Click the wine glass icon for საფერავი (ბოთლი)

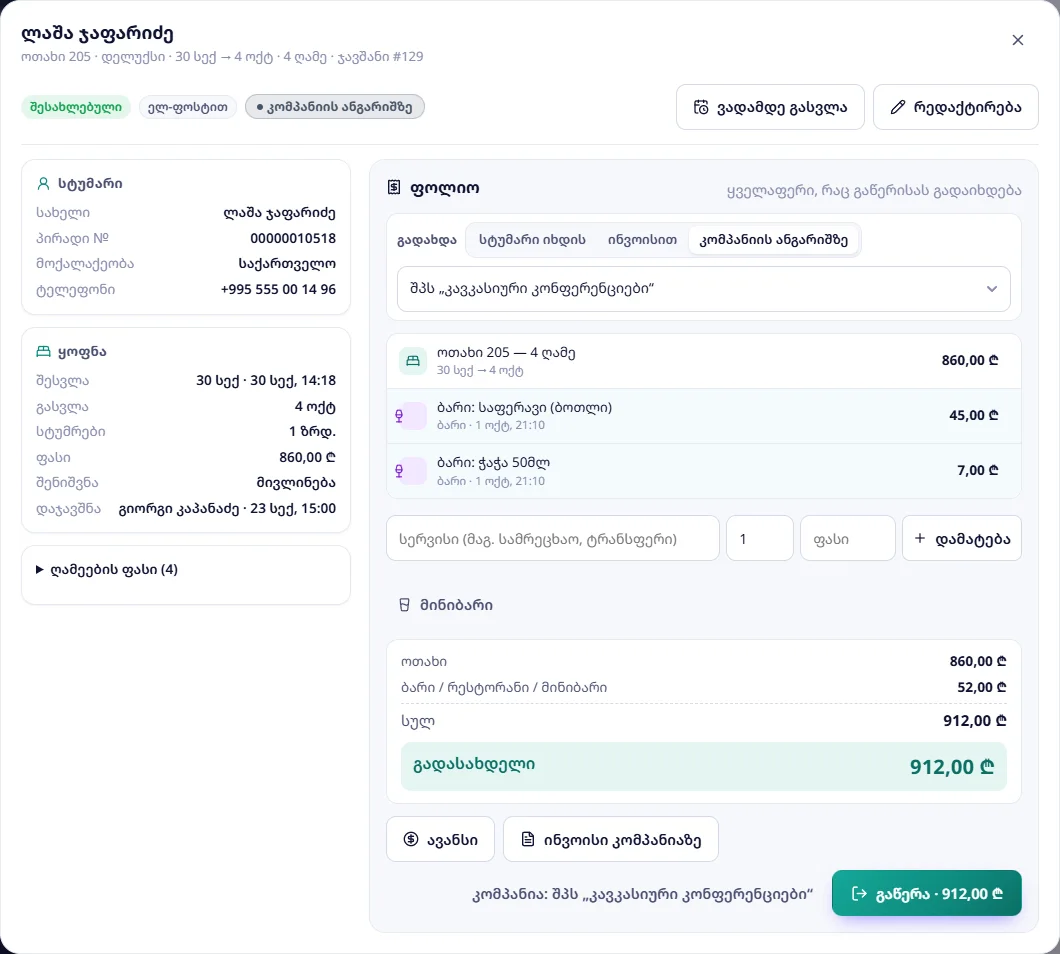click(400, 416)
